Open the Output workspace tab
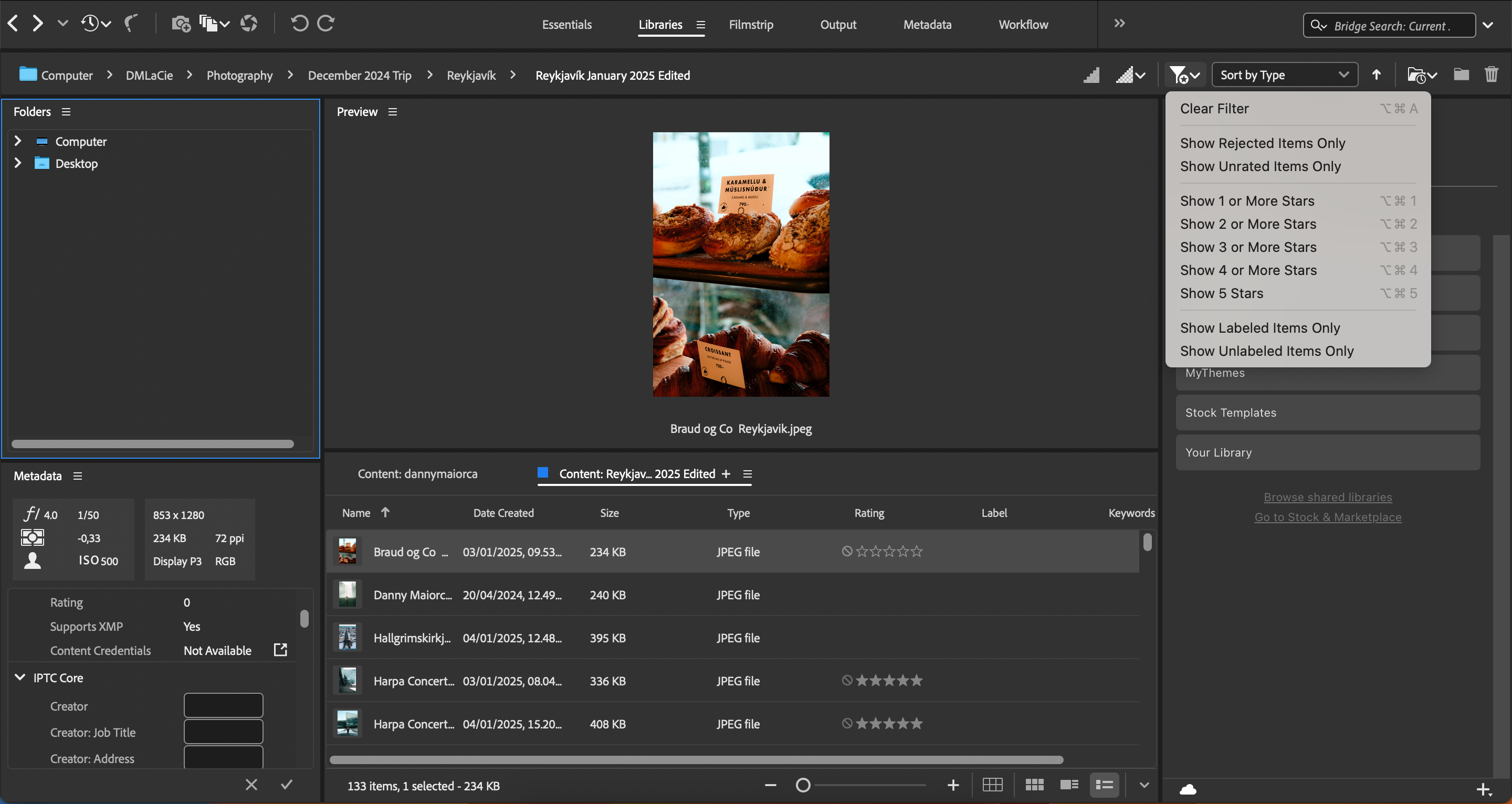1512x804 pixels. 838,25
